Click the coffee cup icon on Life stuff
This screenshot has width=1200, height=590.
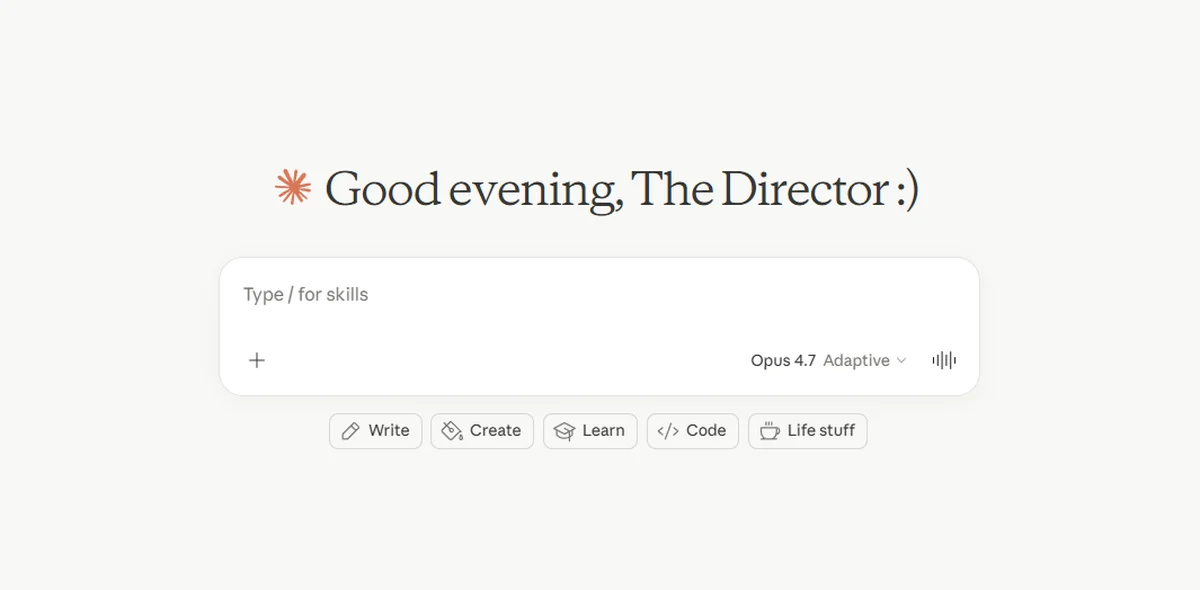click(769, 431)
